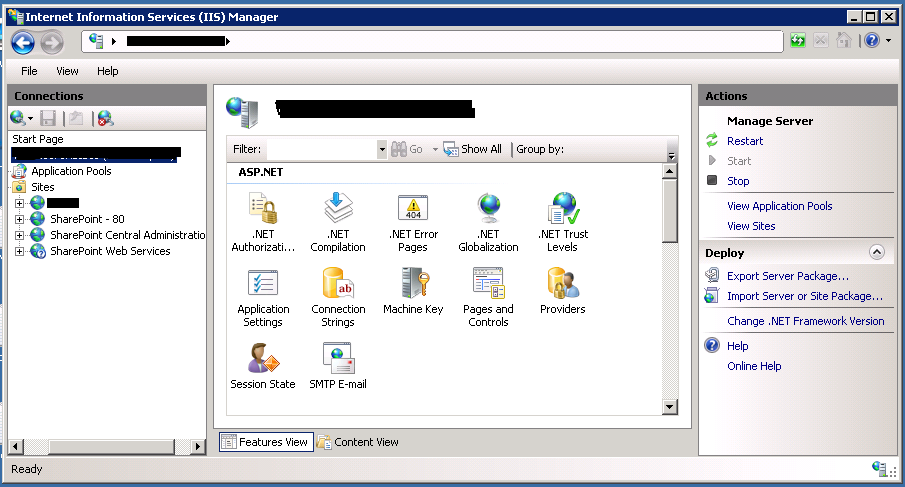Open Connection Strings feature
Screen dimensions: 905x487
(x=338, y=298)
